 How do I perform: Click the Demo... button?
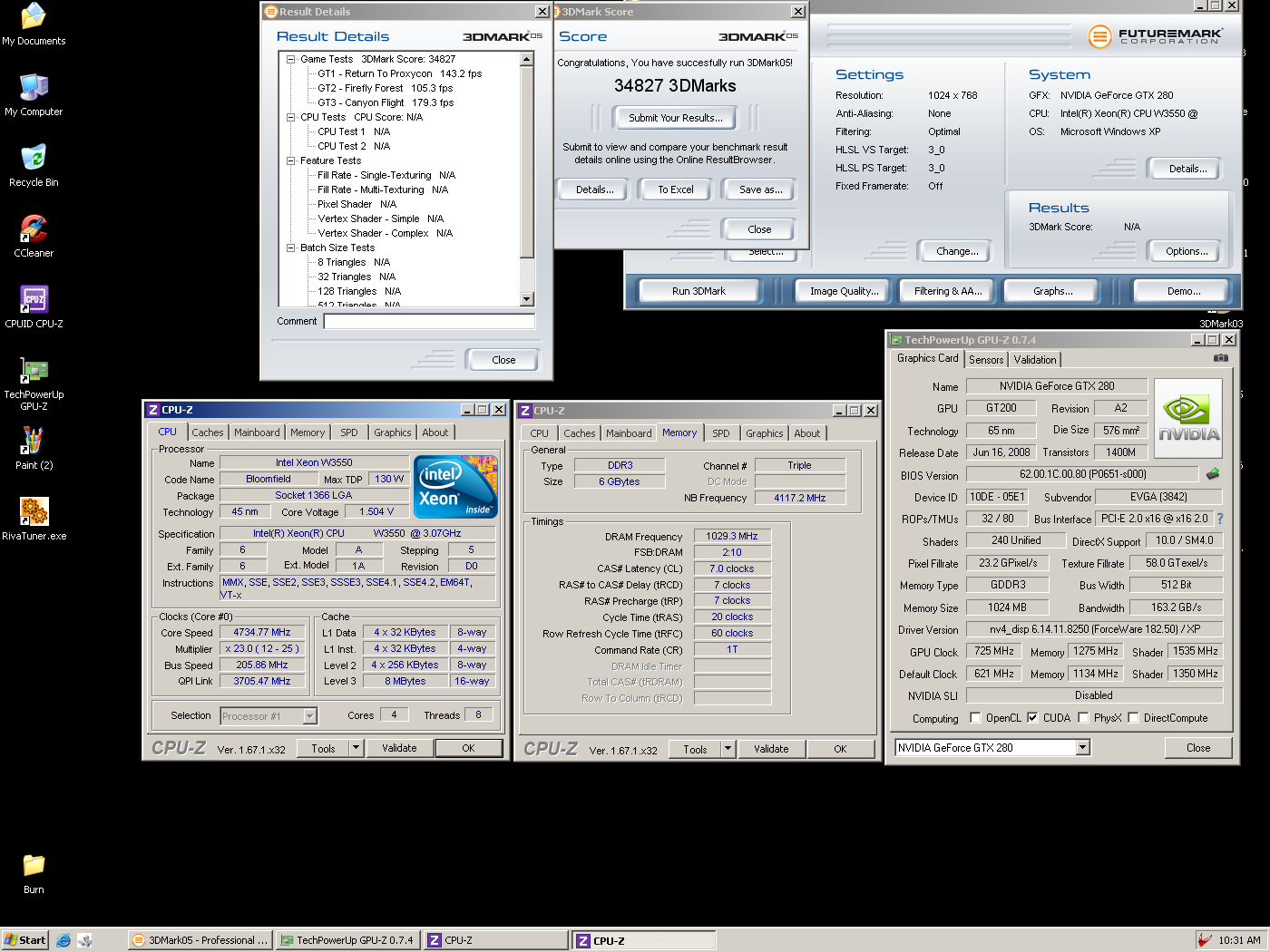pos(1184,291)
